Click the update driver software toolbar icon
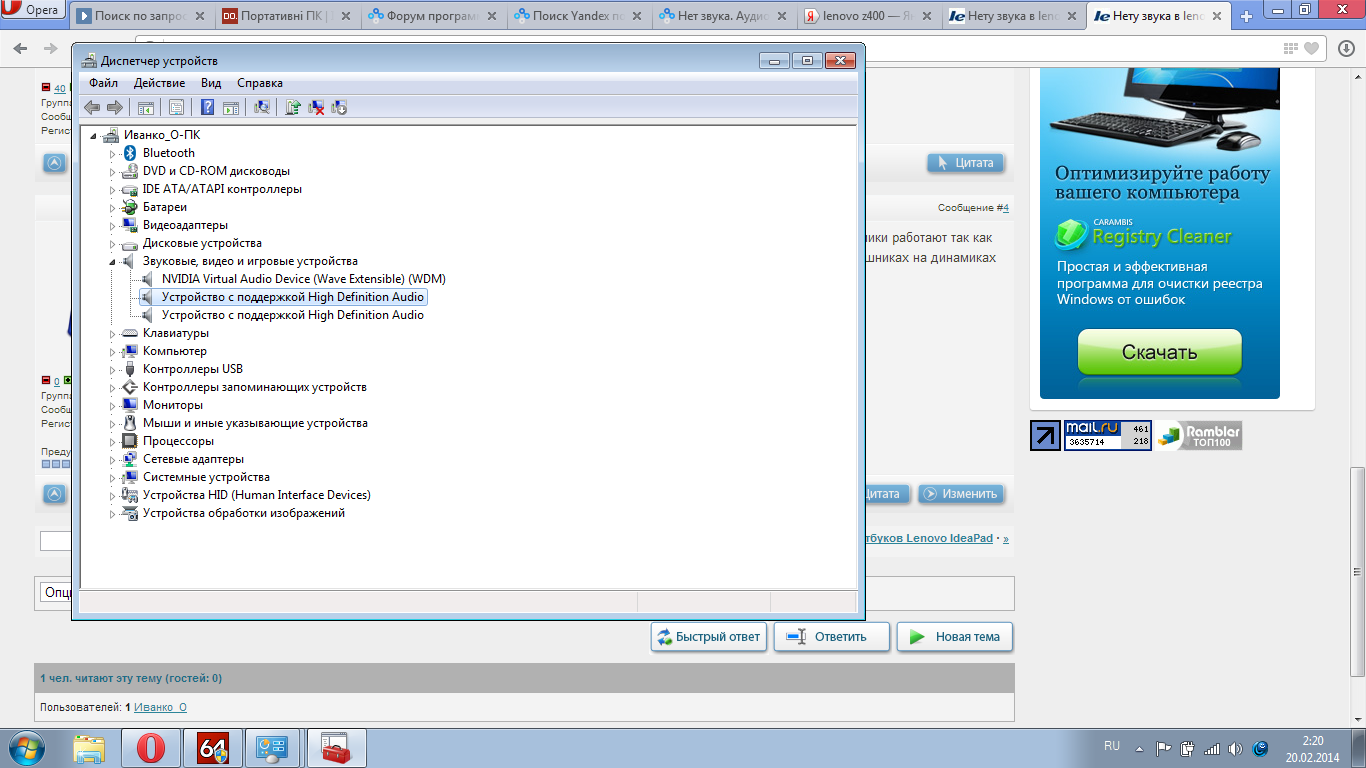This screenshot has width=1366, height=768. coord(293,107)
